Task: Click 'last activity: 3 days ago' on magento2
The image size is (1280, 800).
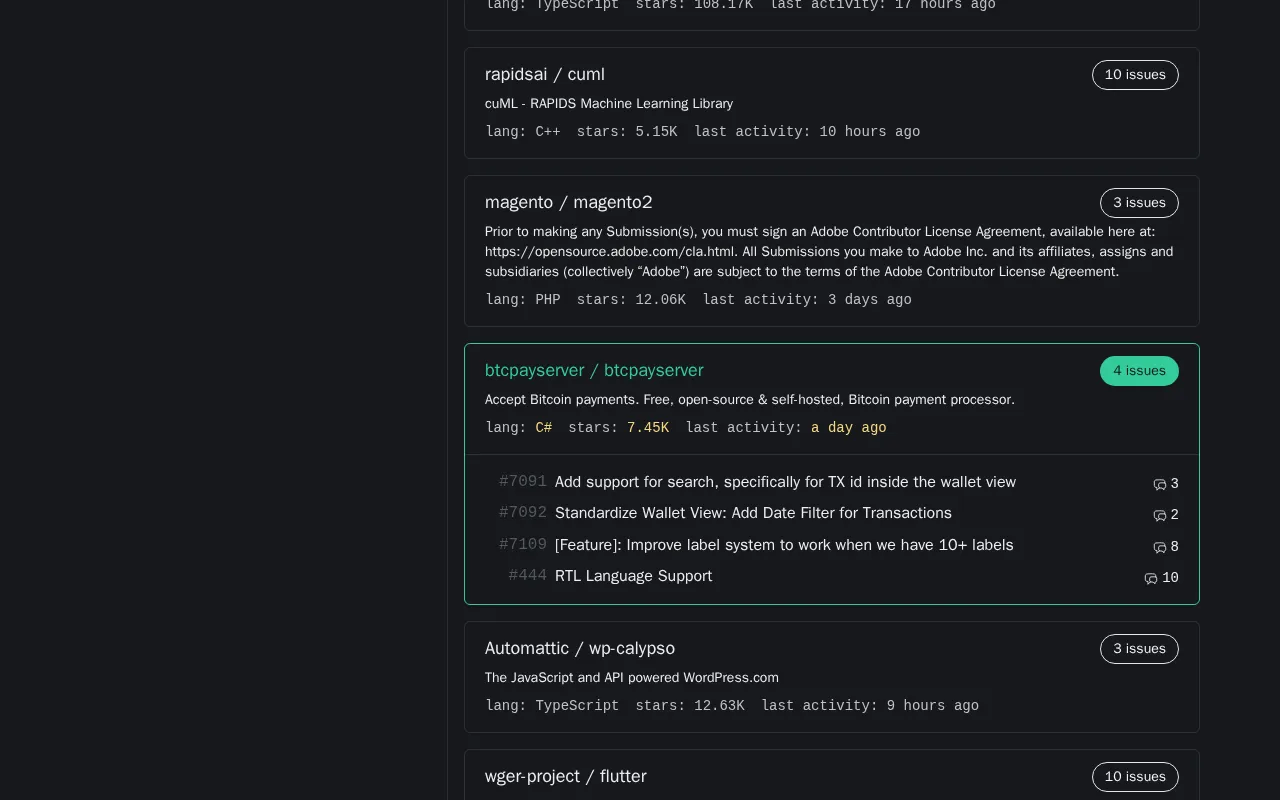Action: (807, 300)
